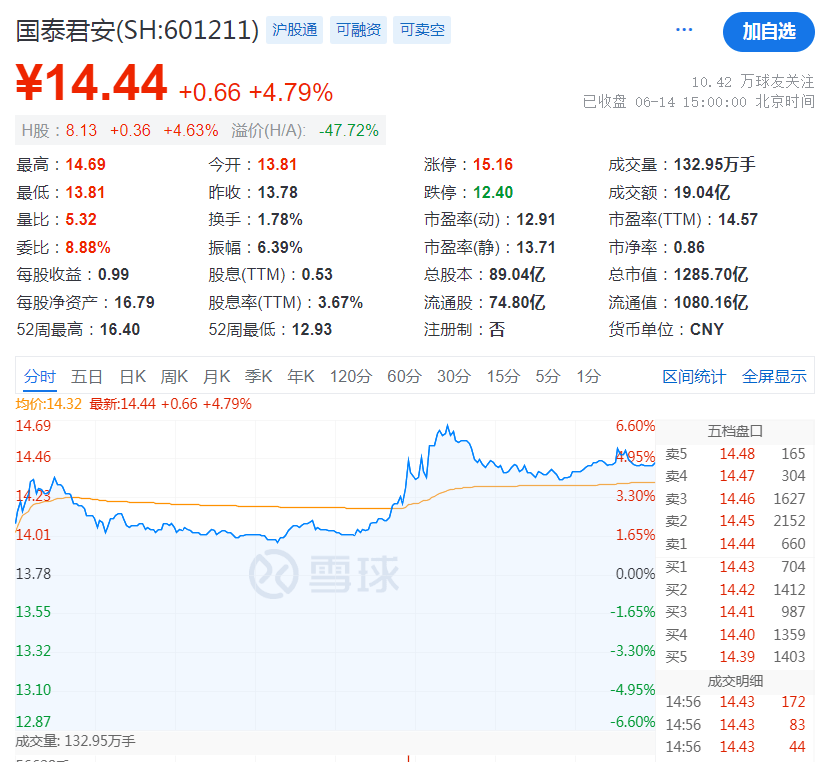Click the 加自选 add to watchlist button
Viewport: 836px width, 762px height.
pyautogui.click(x=768, y=31)
